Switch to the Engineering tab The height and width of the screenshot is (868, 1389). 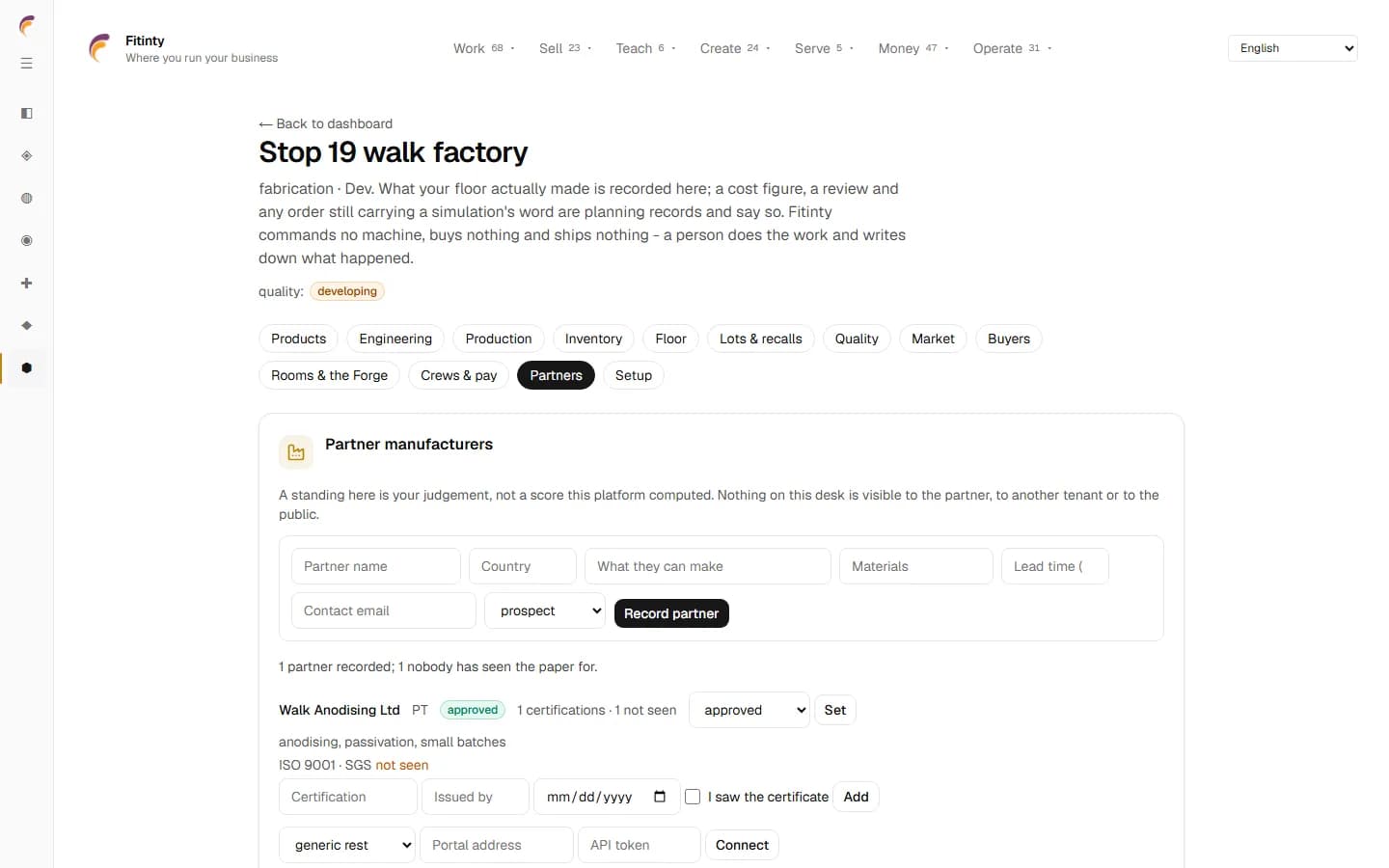click(395, 339)
